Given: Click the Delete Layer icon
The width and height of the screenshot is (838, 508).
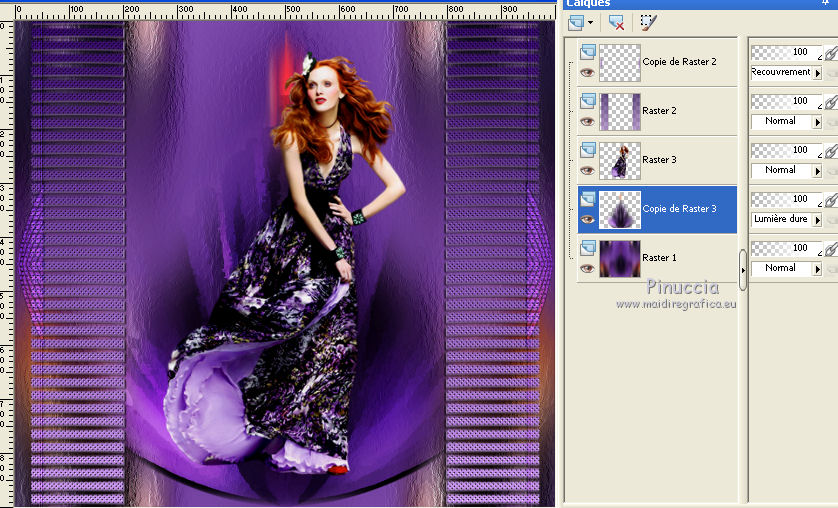Looking at the screenshot, I should (x=616, y=22).
